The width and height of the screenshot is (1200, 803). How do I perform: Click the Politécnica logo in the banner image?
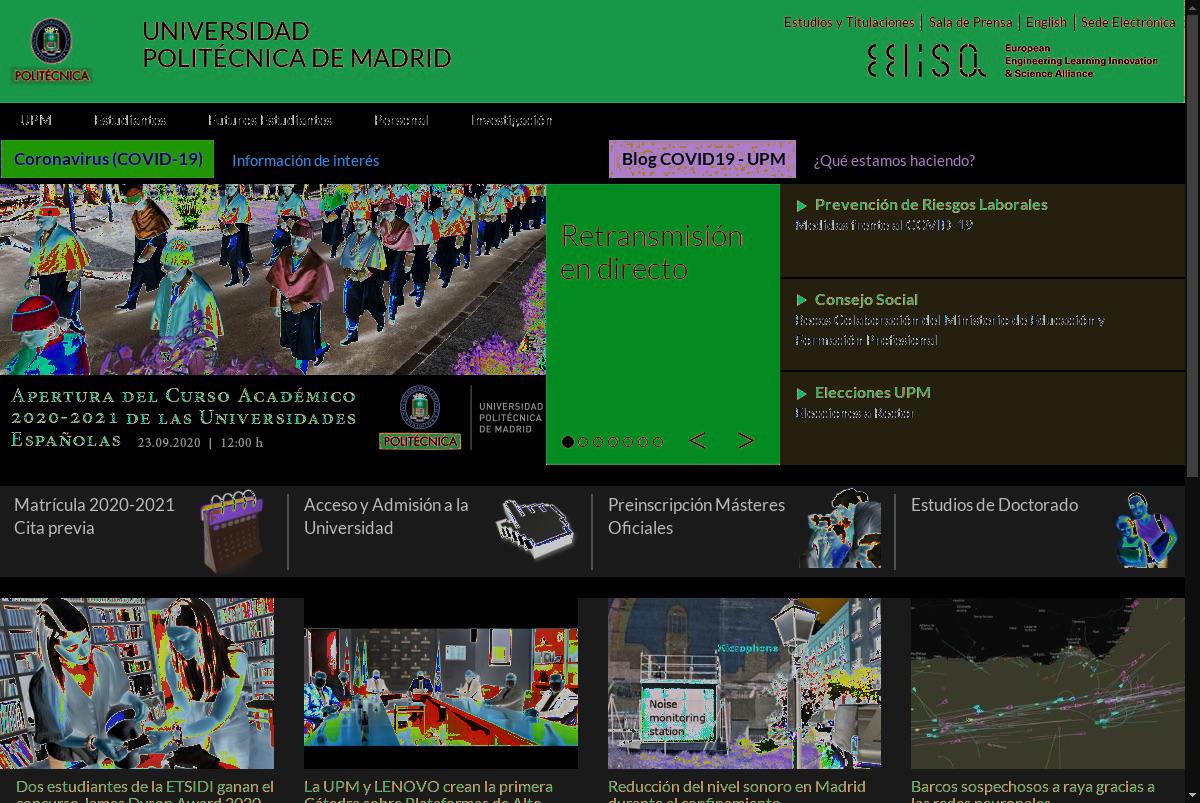coord(420,417)
